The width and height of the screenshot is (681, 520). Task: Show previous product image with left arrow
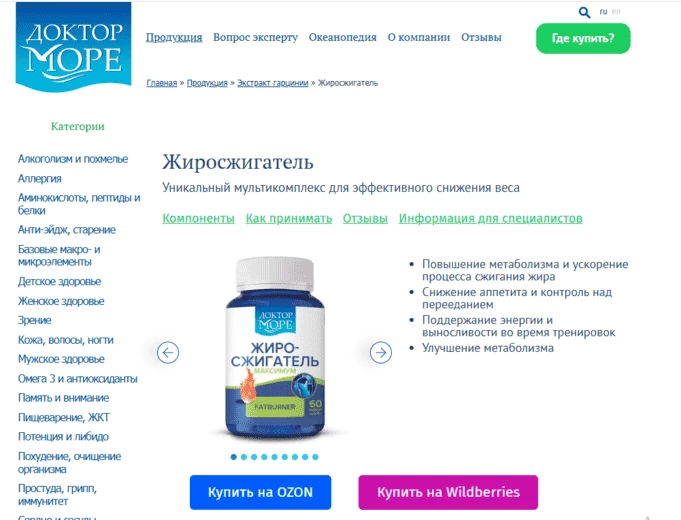(x=168, y=352)
